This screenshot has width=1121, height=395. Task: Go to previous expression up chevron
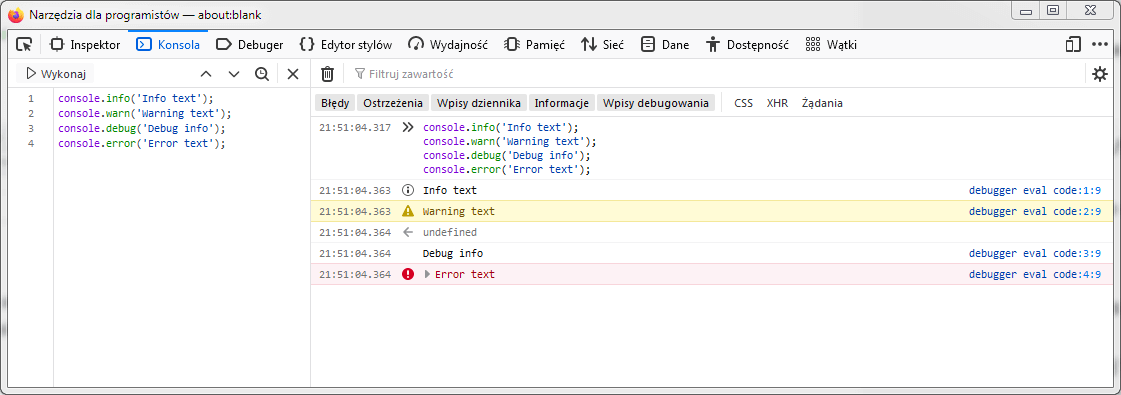[x=206, y=74]
